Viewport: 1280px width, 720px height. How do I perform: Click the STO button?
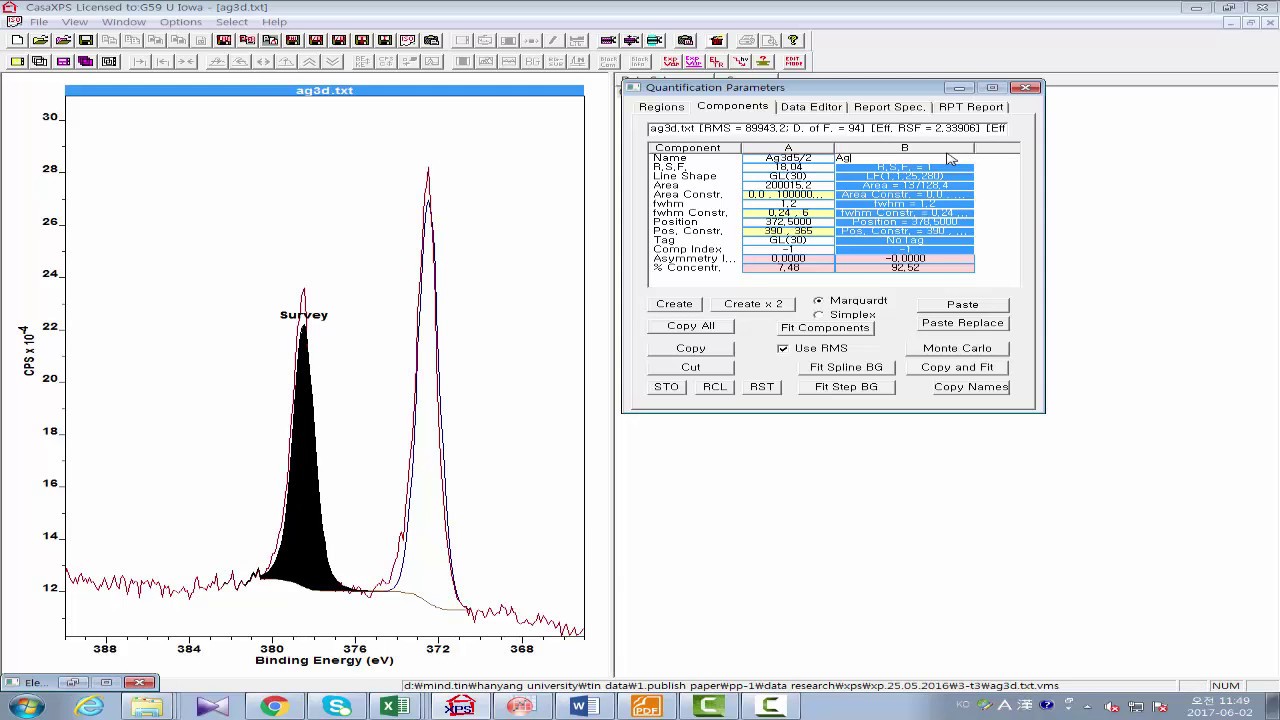tap(666, 387)
